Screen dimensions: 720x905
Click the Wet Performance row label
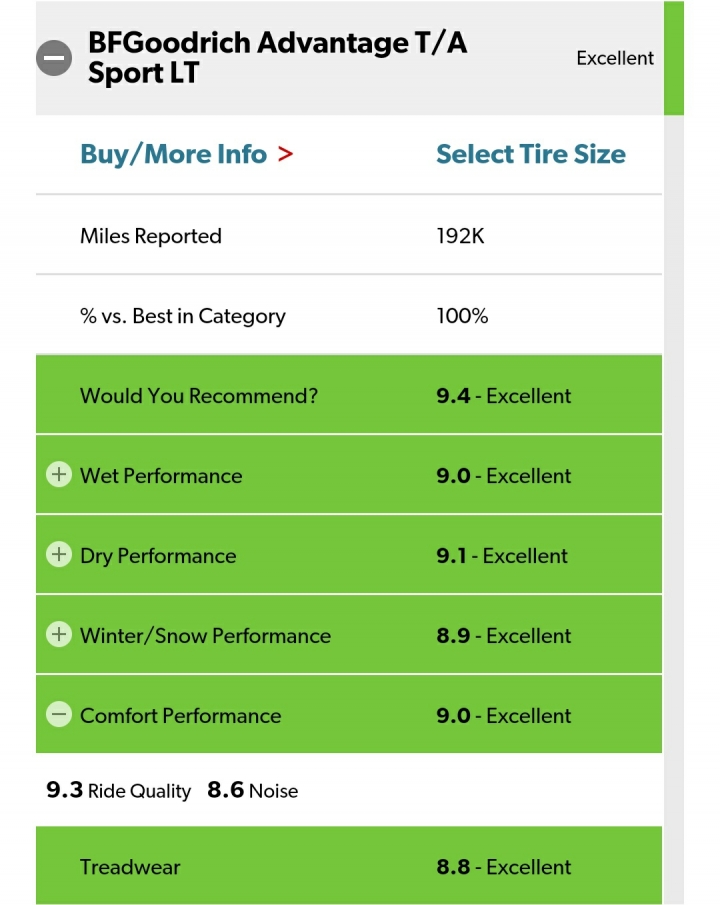pos(161,476)
